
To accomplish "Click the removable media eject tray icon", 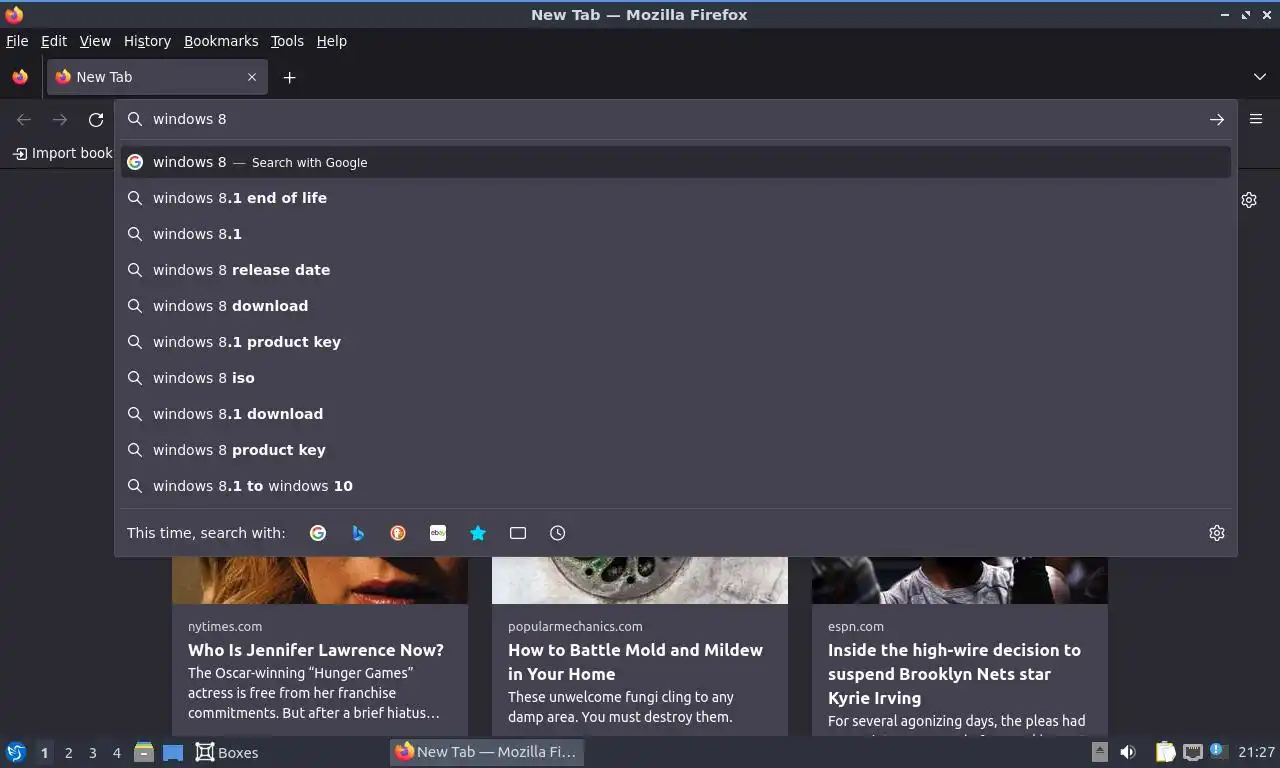I will pos(1099,752).
